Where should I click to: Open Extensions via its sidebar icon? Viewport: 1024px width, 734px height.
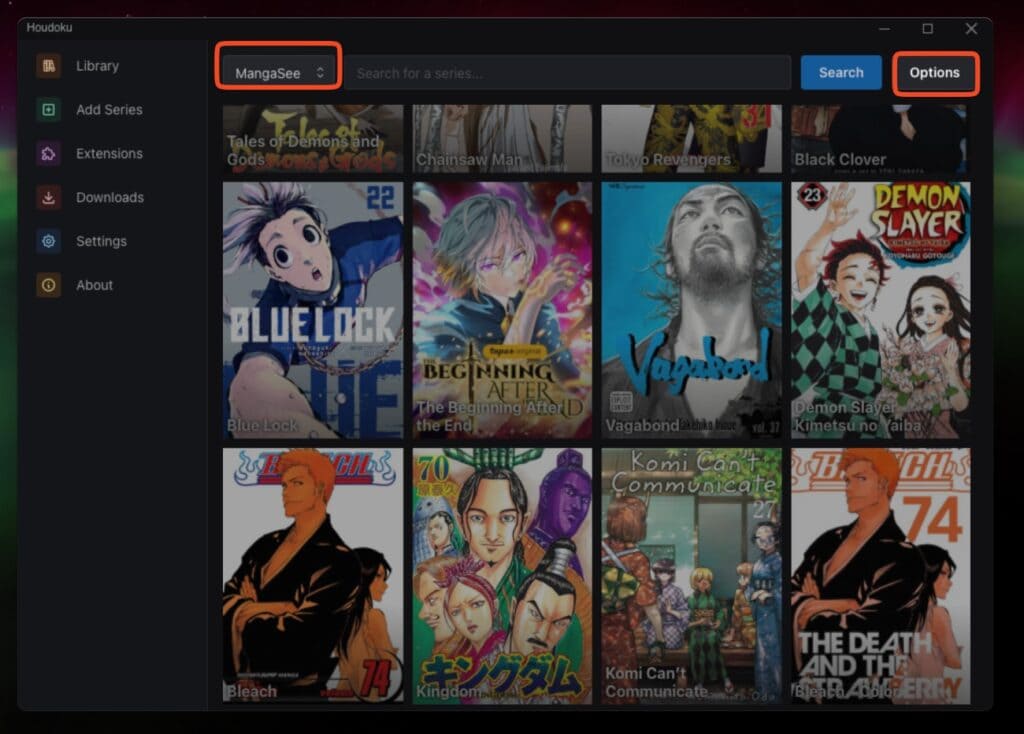48,153
